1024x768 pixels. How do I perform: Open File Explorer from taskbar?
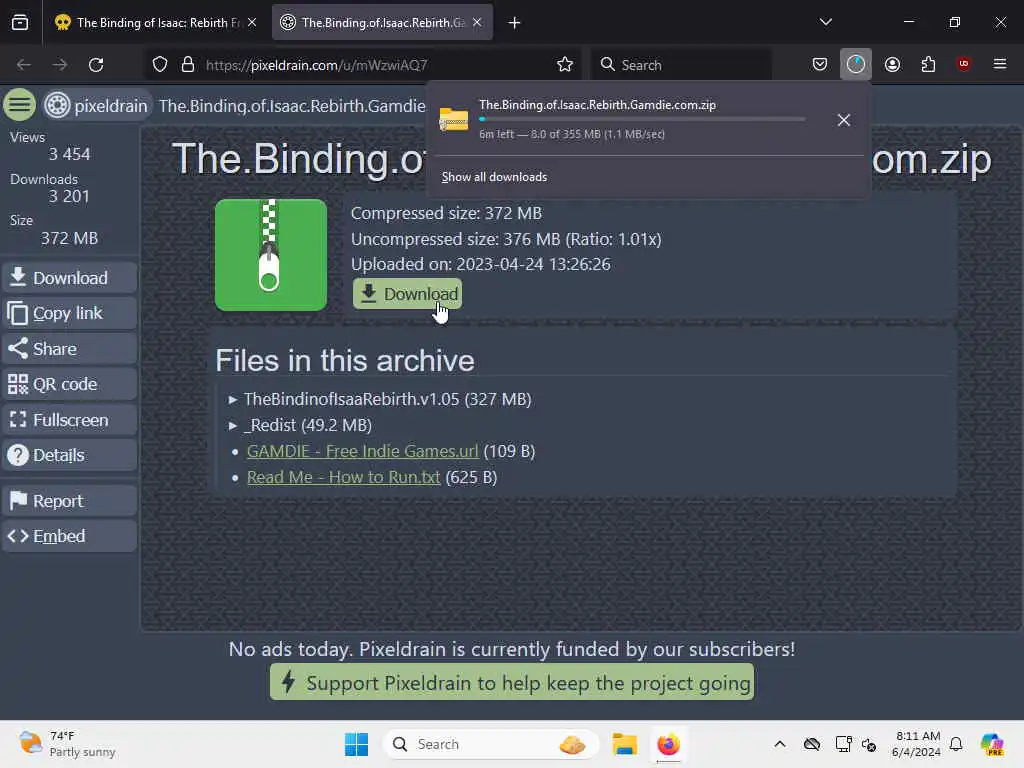click(x=624, y=744)
